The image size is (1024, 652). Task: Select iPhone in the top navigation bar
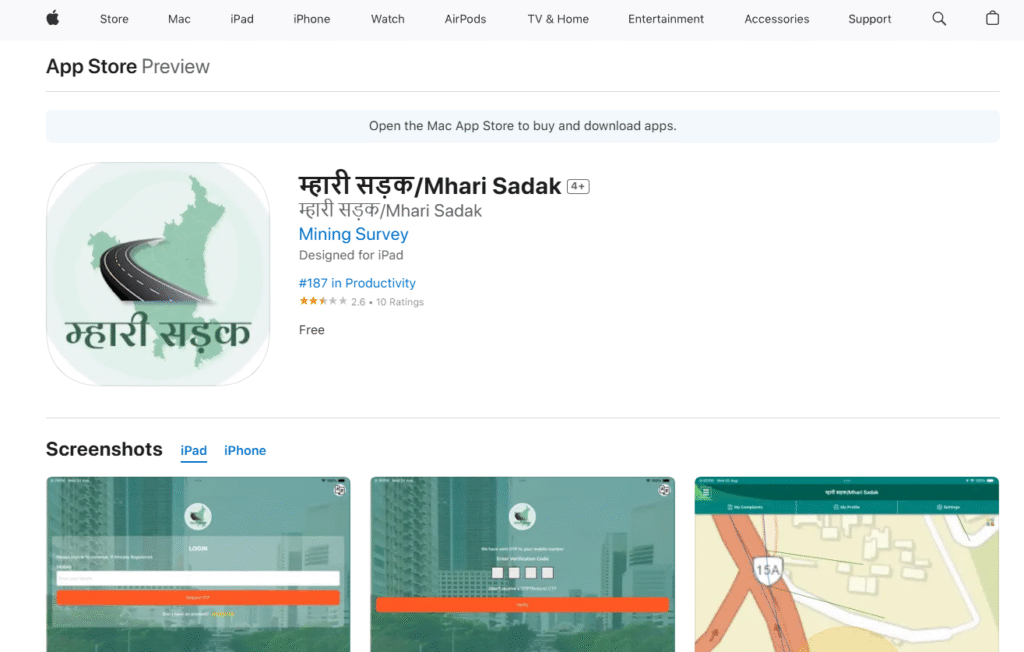click(312, 19)
